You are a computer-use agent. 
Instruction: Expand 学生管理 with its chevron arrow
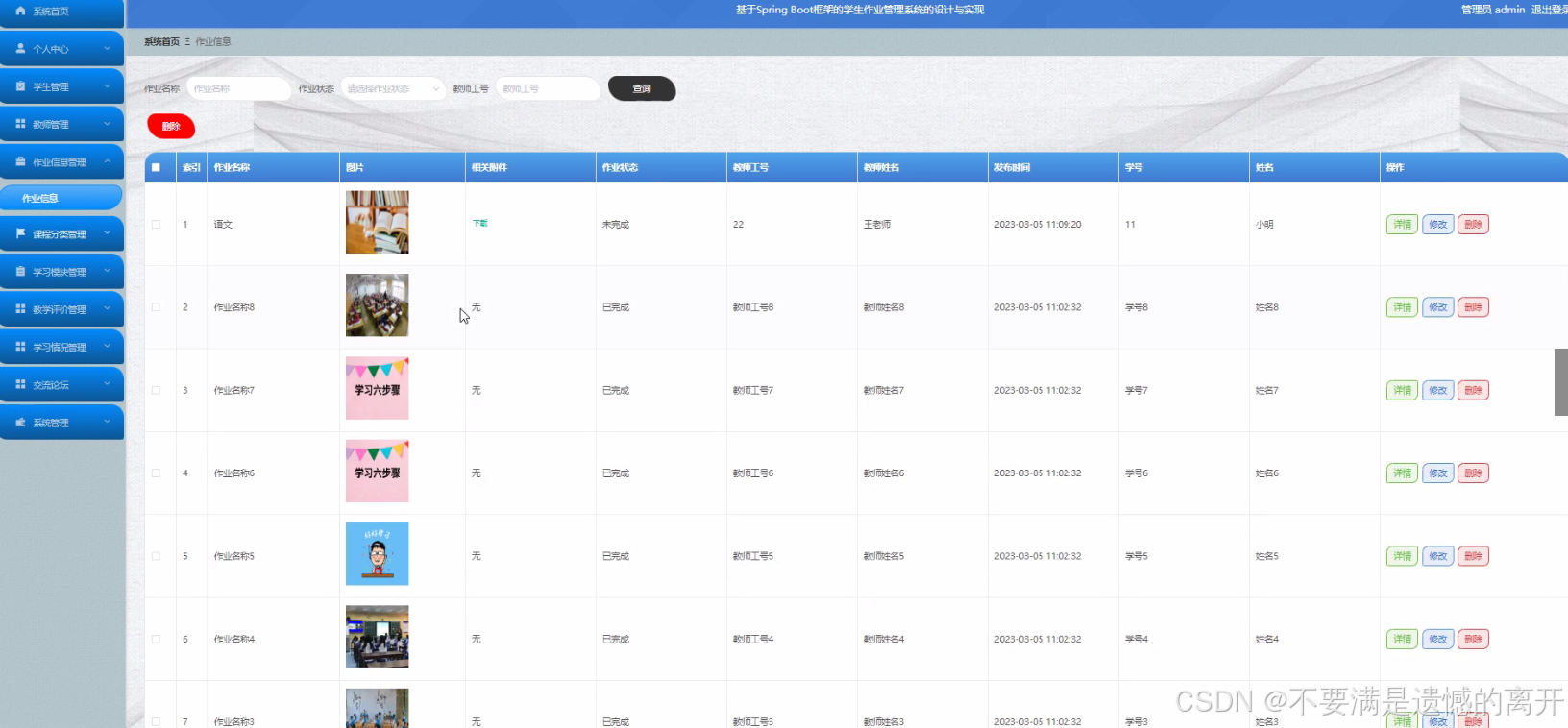tap(107, 86)
